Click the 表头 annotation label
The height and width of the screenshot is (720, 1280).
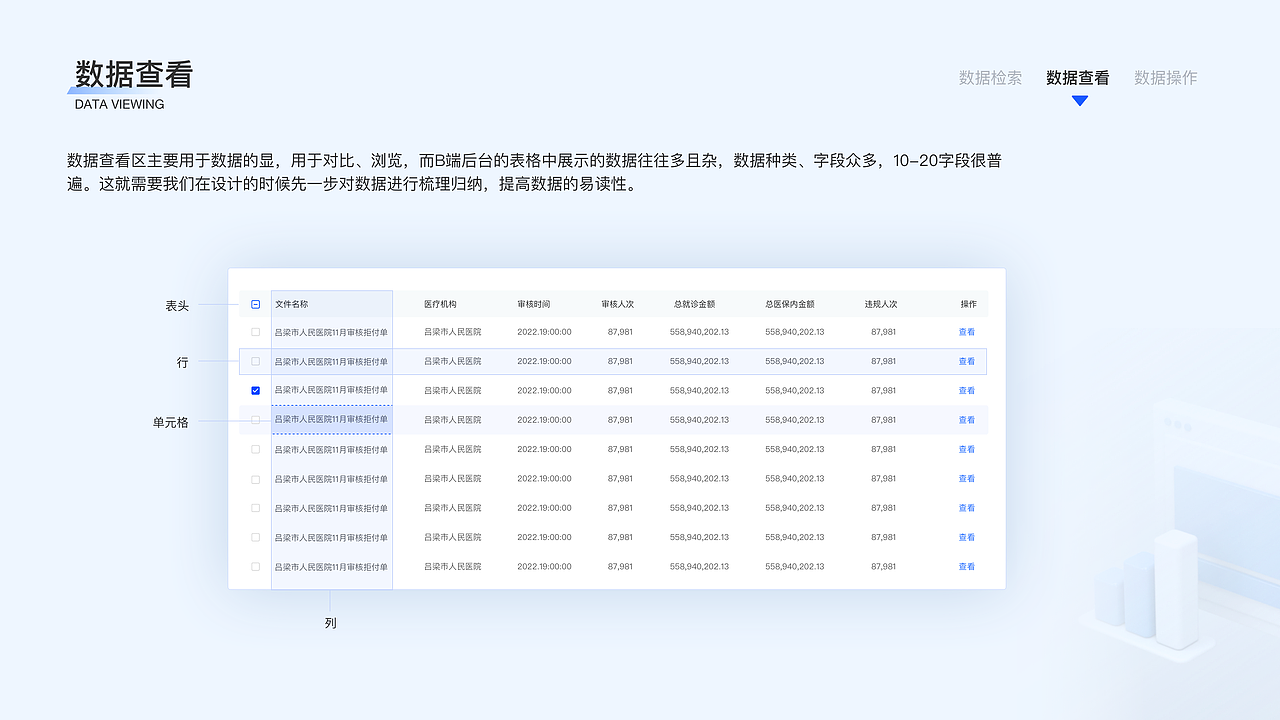(177, 306)
